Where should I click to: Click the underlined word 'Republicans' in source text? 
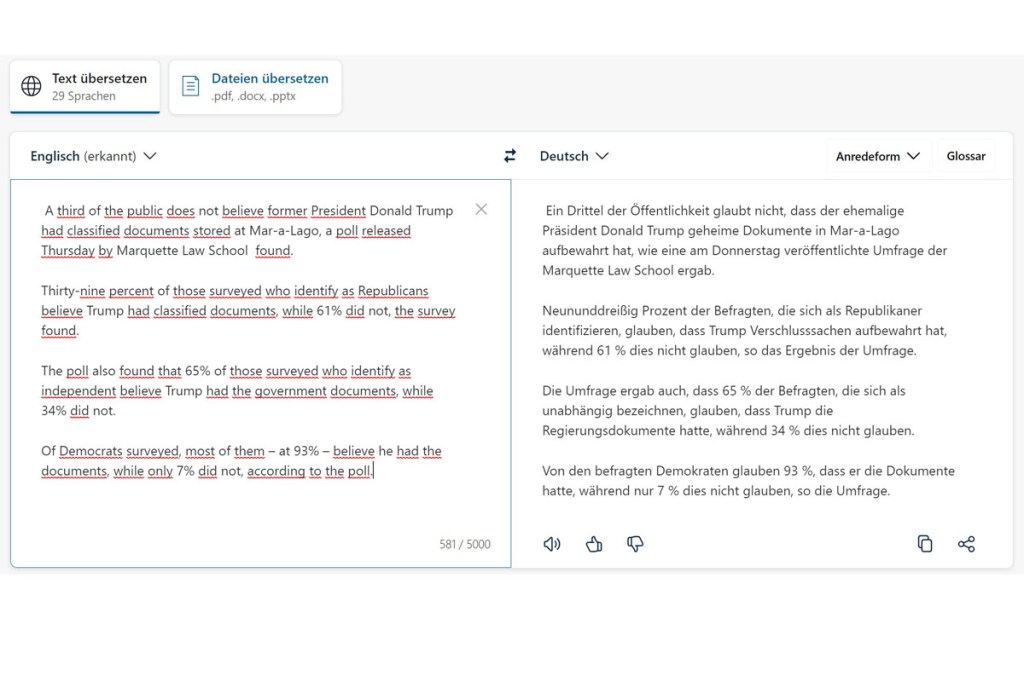point(393,291)
